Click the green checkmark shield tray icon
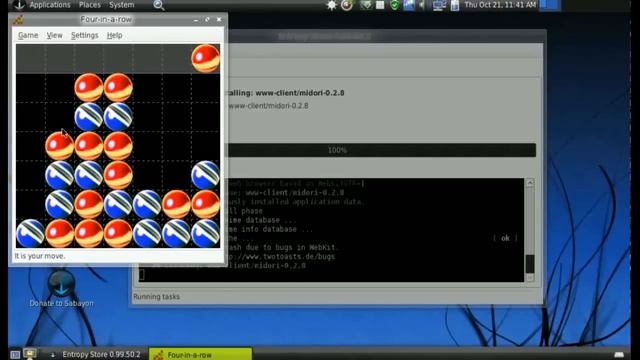The width and height of the screenshot is (640, 360). point(394,5)
